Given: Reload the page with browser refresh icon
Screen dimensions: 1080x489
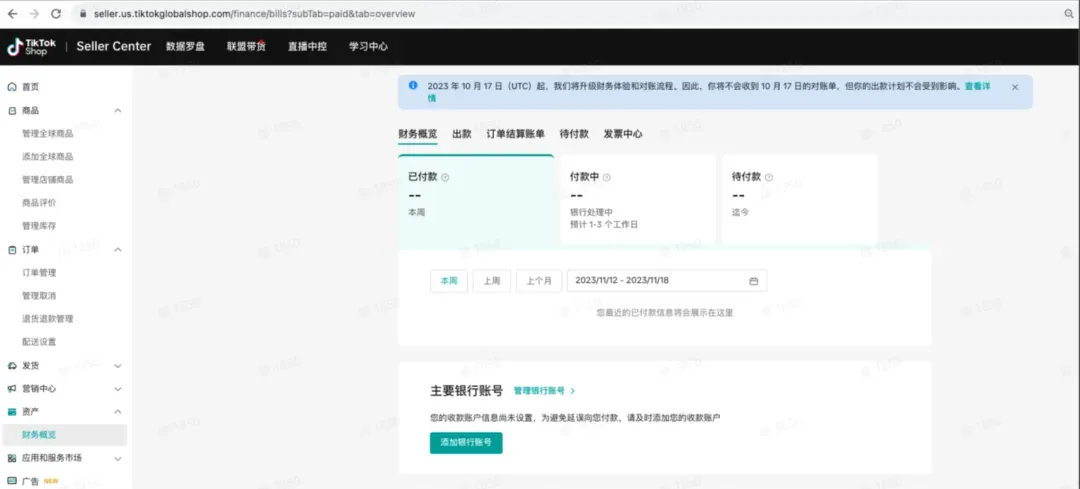Looking at the screenshot, I should tap(56, 14).
